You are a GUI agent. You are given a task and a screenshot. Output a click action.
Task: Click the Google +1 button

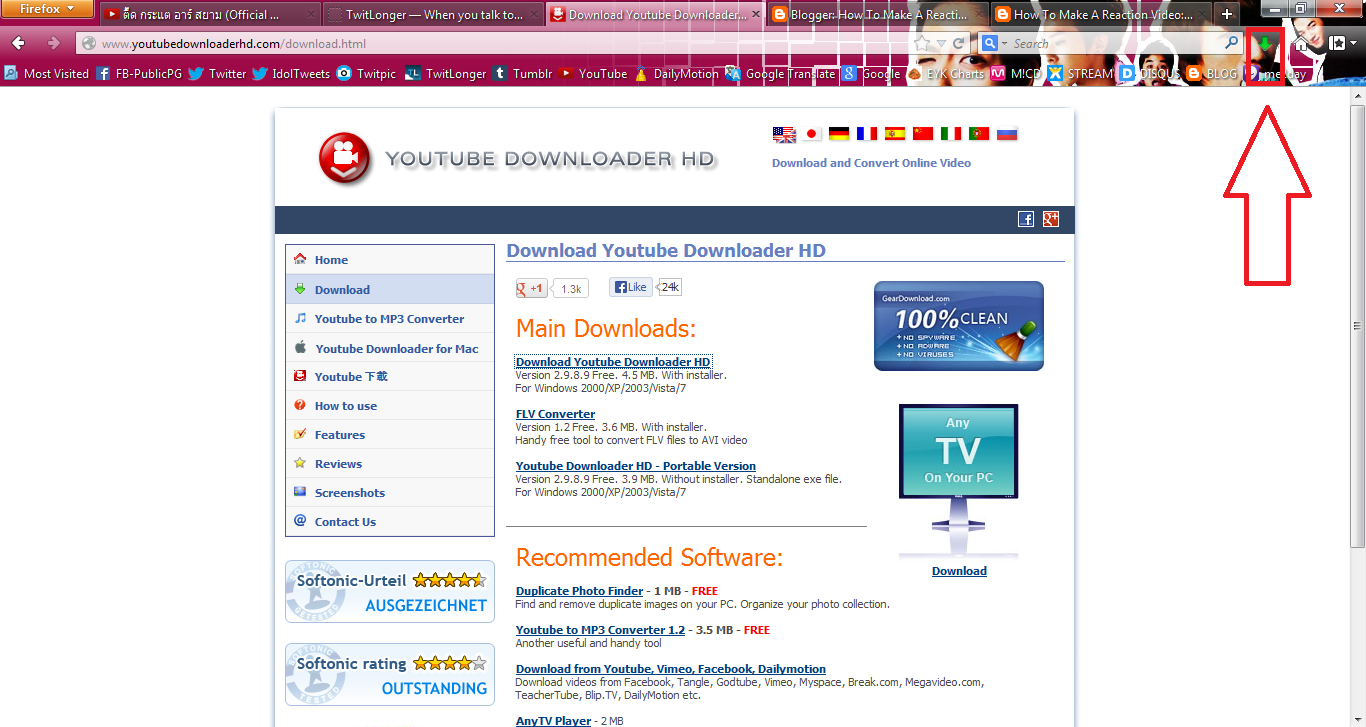532,288
